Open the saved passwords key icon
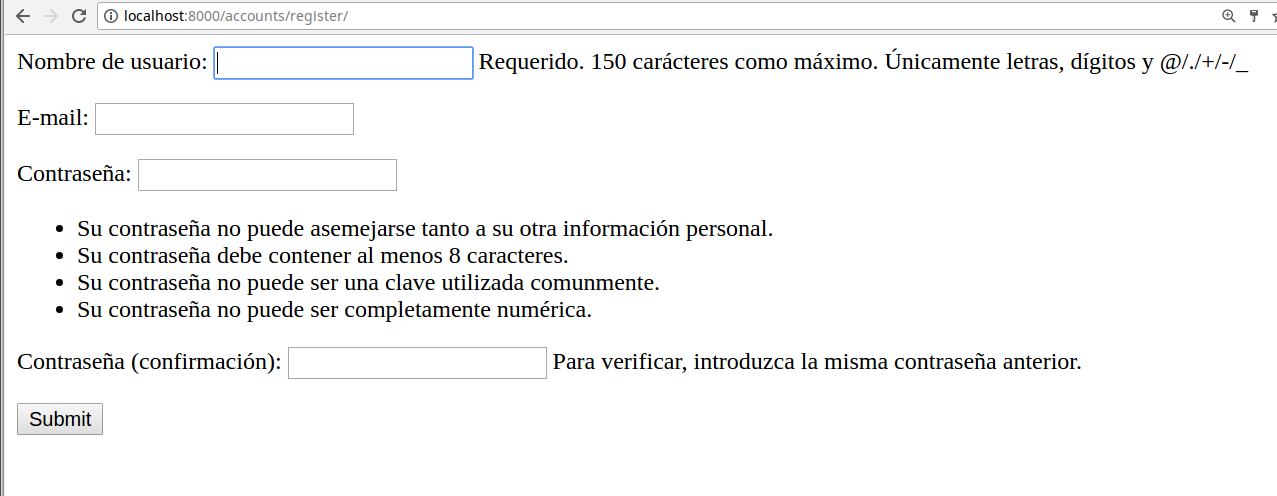The width and height of the screenshot is (1277, 496). (1254, 16)
